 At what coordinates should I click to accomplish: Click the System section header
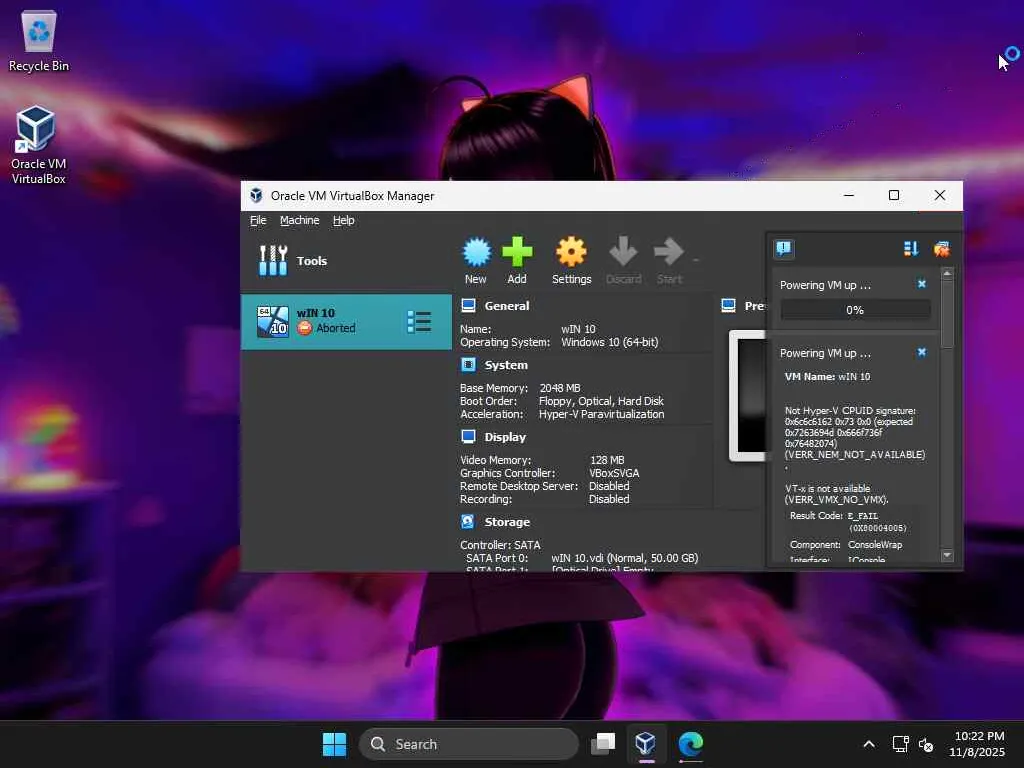click(x=505, y=365)
